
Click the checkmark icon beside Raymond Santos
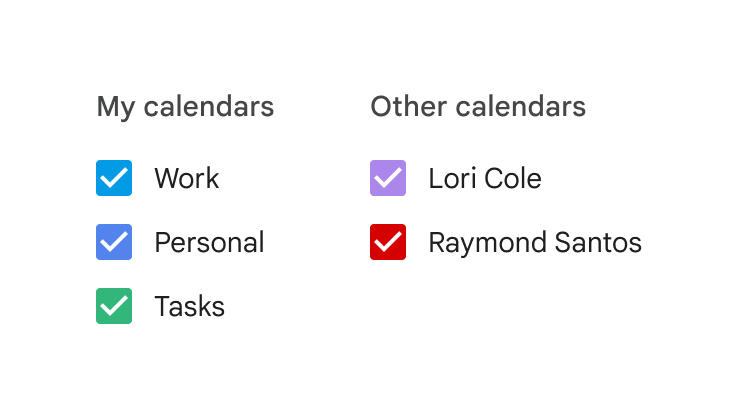[388, 243]
